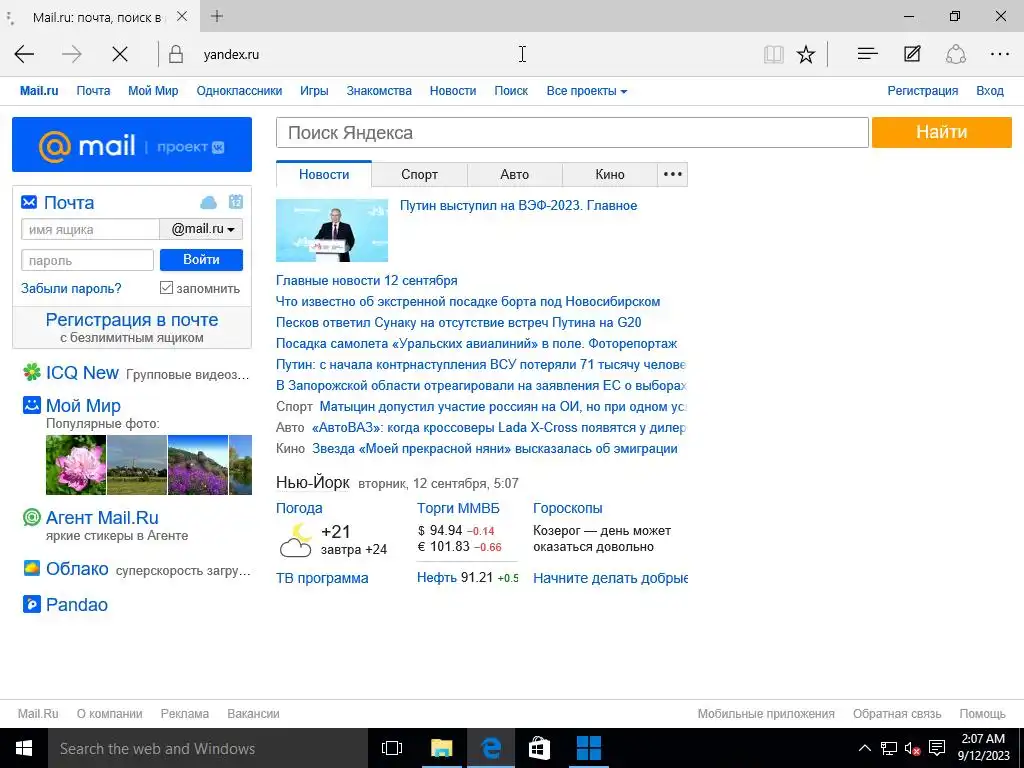Viewport: 1024px width, 768px height.
Task: Add page to favorites with star icon
Action: [806, 54]
